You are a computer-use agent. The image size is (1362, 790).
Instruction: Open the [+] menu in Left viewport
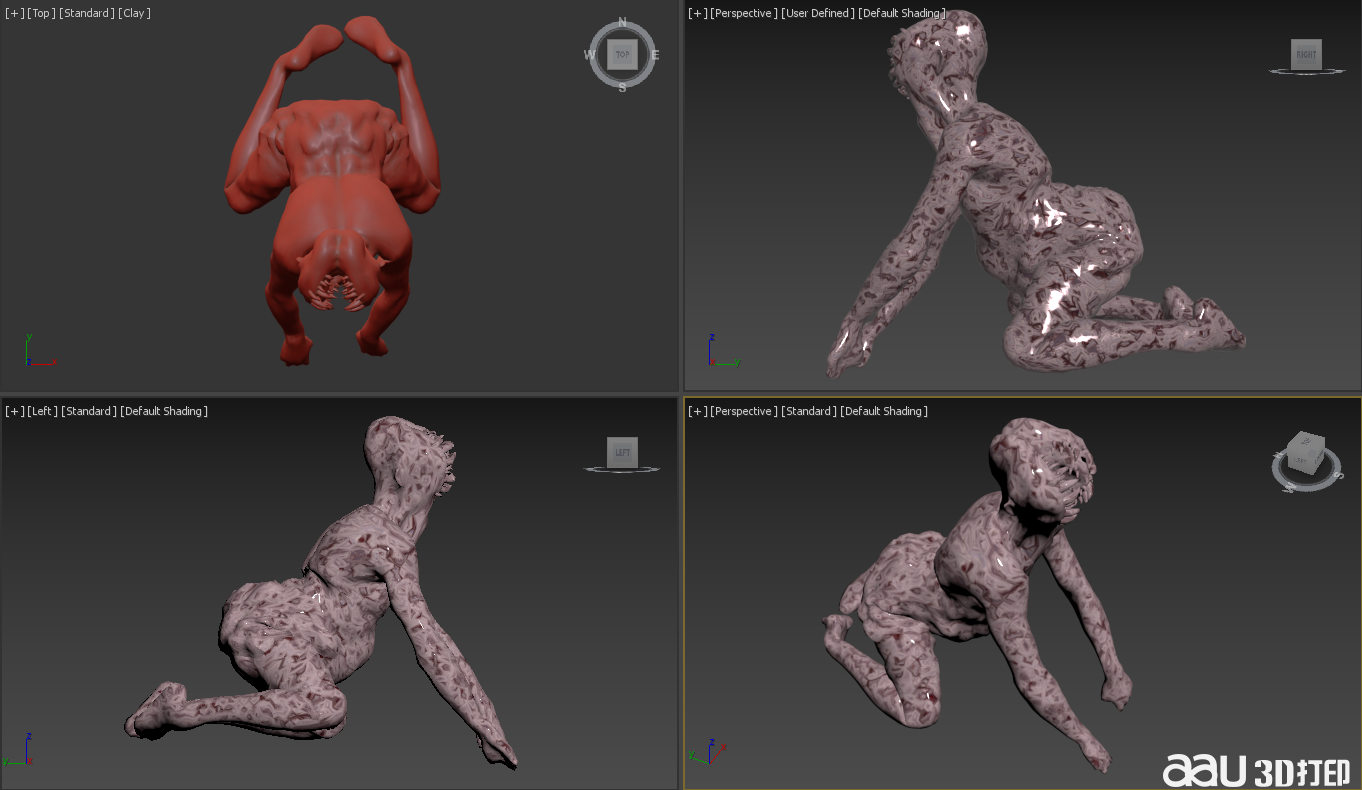point(14,411)
